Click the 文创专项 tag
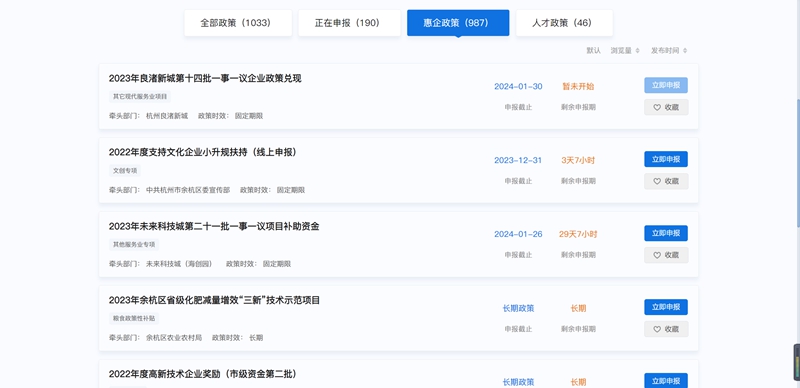 point(125,171)
